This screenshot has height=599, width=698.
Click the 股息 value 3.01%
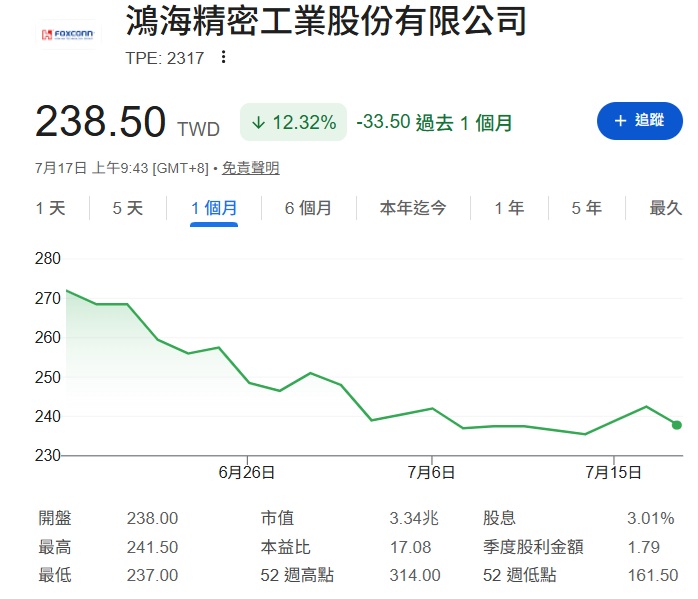coord(650,518)
